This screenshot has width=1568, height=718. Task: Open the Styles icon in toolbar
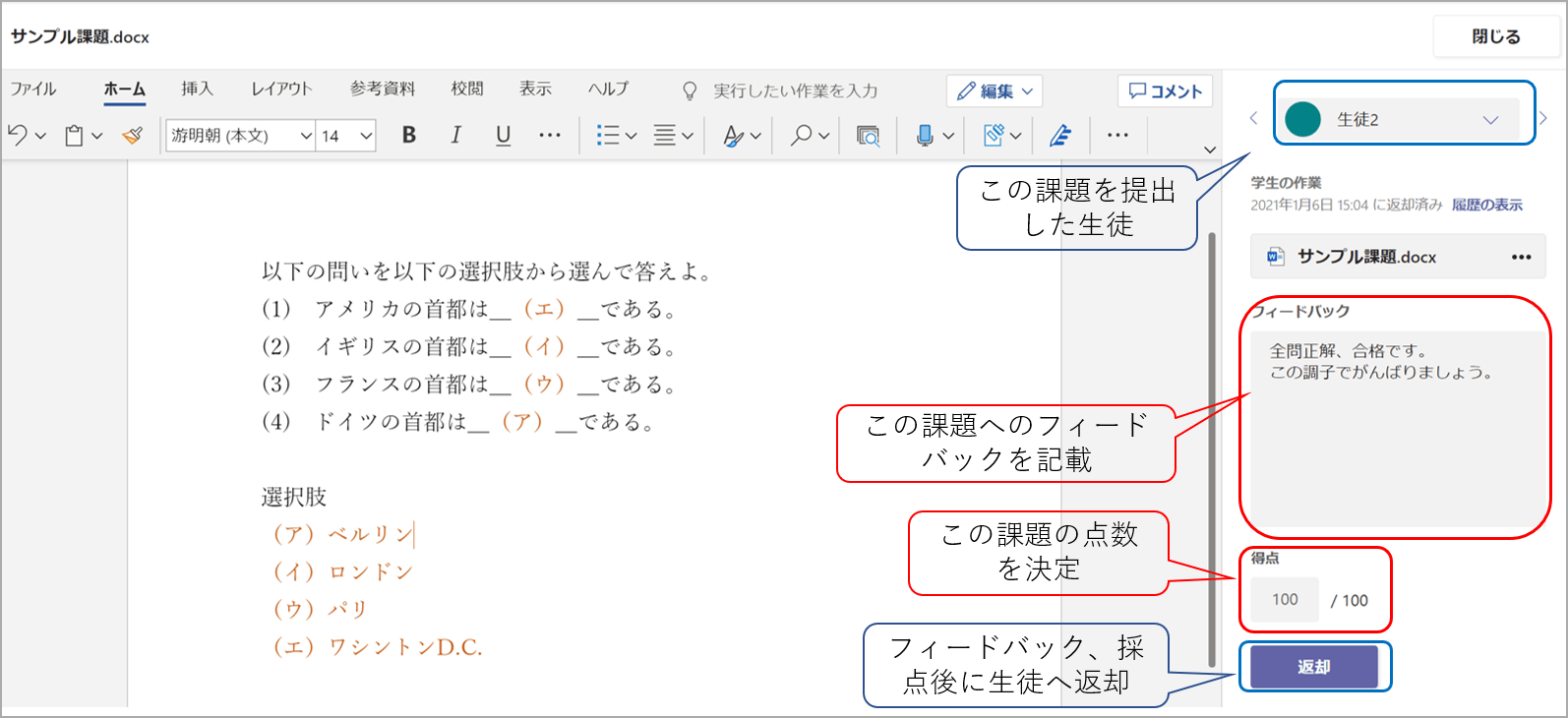click(733, 136)
